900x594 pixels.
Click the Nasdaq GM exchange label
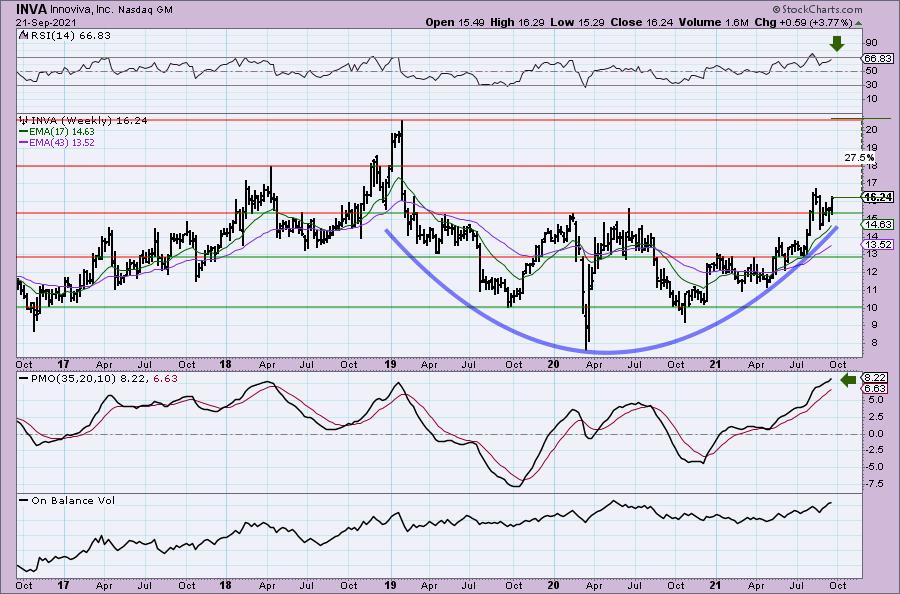click(x=145, y=10)
